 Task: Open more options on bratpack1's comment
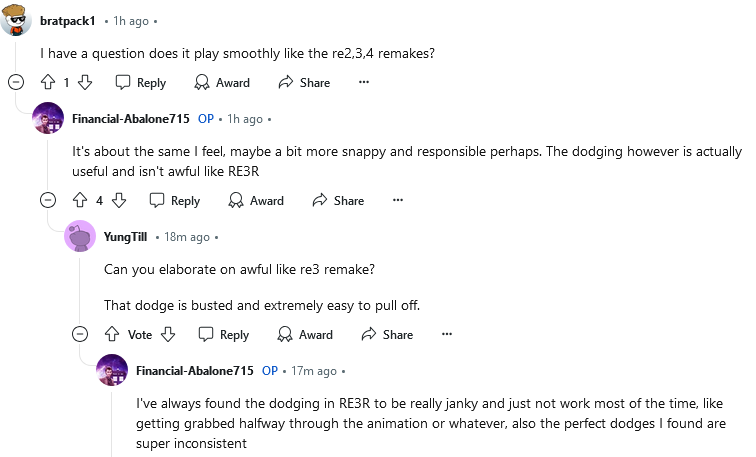(364, 82)
